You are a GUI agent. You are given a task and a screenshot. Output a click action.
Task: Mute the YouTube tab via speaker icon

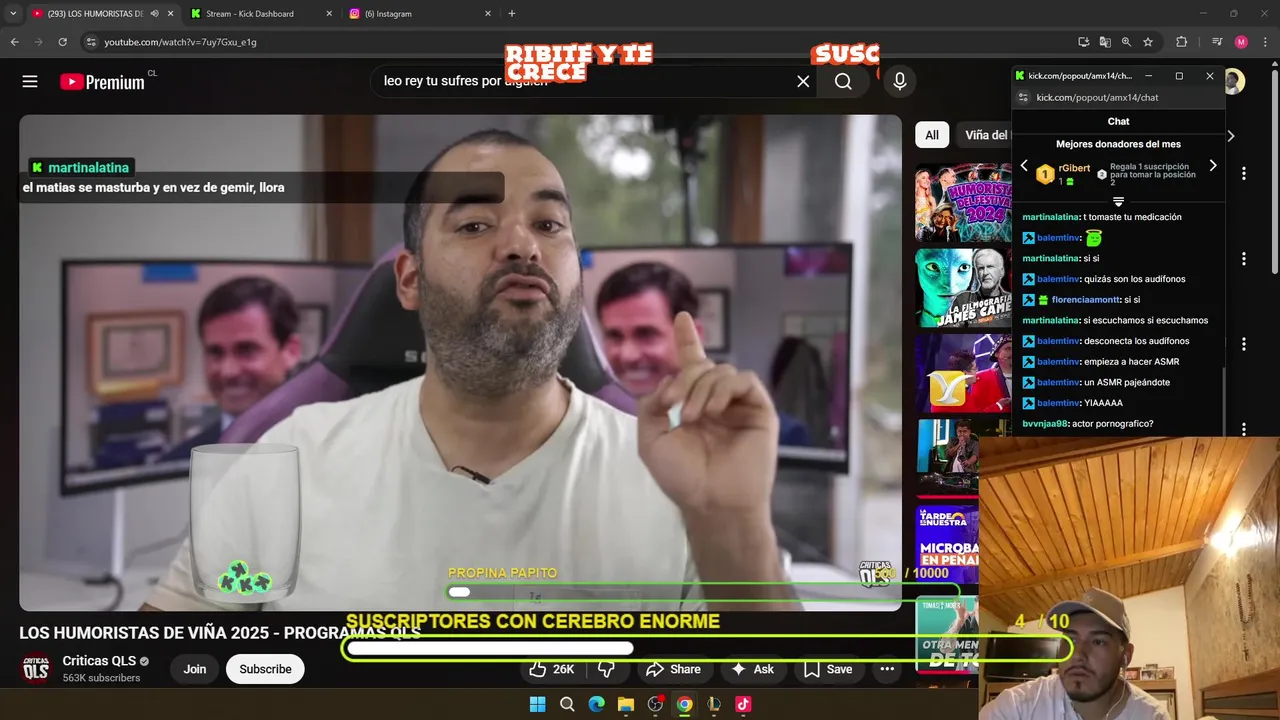[154, 14]
